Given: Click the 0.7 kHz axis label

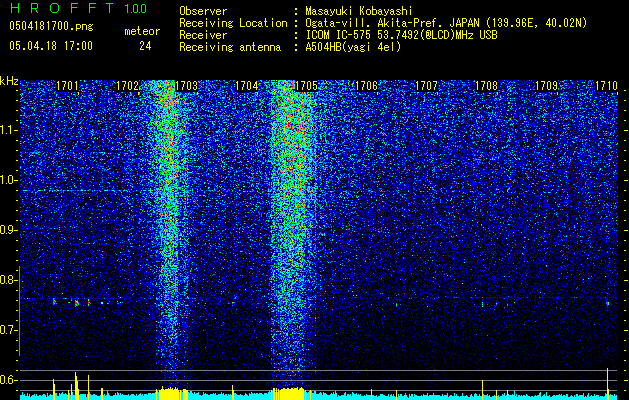Looking at the screenshot, I should [x=9, y=330].
